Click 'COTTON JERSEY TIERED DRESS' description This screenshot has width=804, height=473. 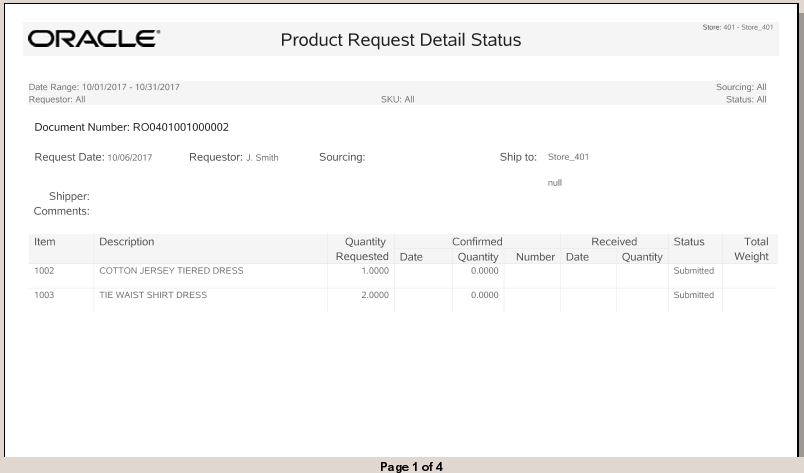coord(171,270)
